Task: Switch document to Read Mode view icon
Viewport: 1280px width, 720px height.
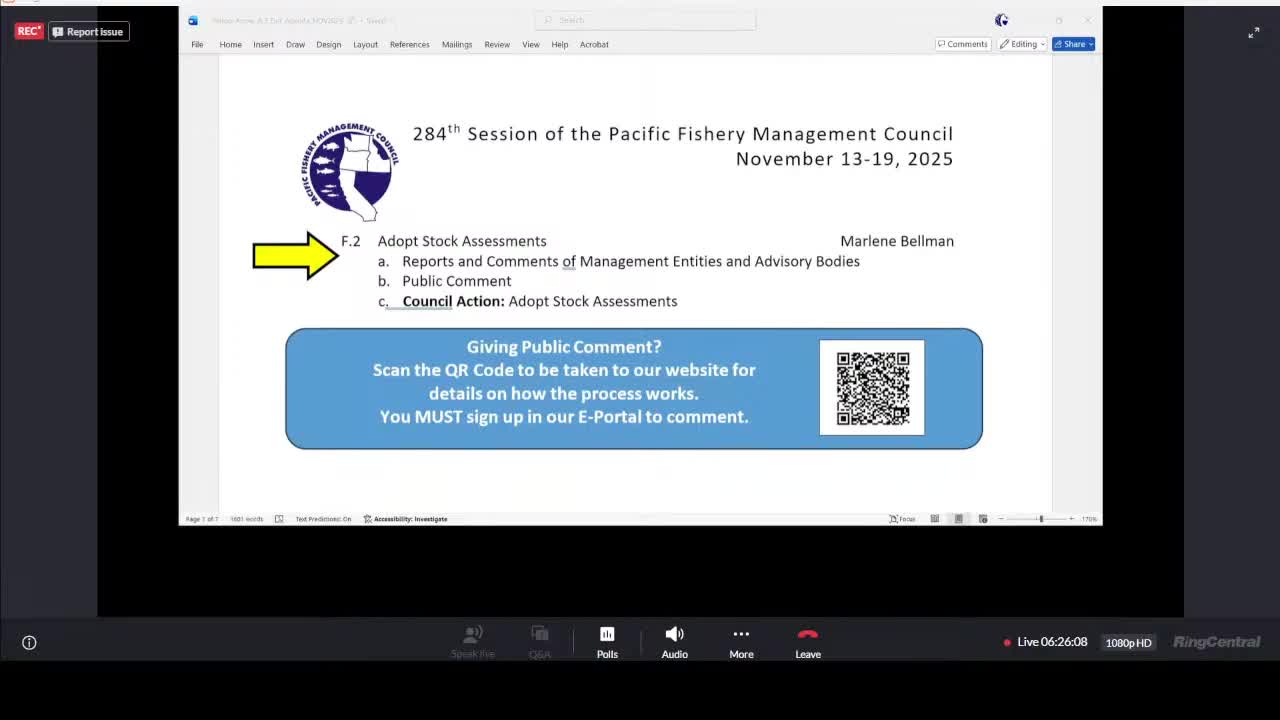Action: pyautogui.click(x=935, y=518)
